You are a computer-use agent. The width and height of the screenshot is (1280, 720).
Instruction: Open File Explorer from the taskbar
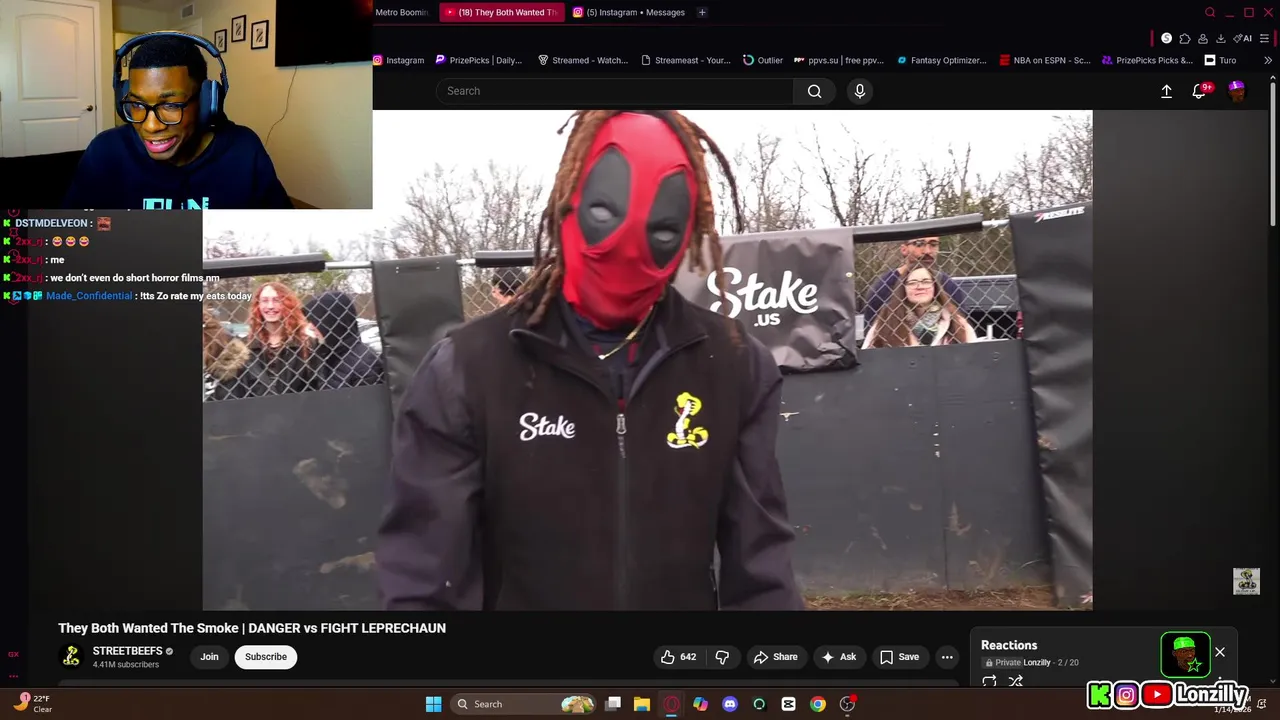tap(642, 704)
